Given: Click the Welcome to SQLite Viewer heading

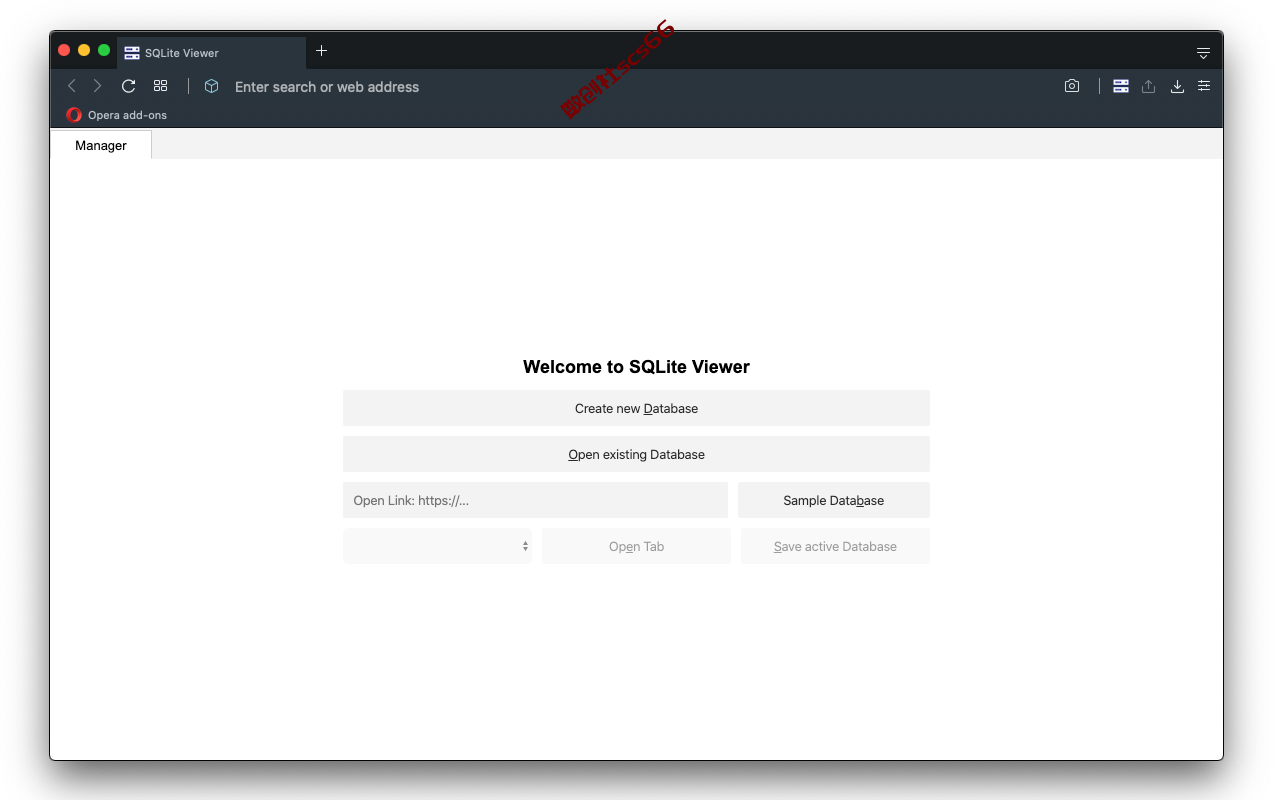Looking at the screenshot, I should pos(636,367).
